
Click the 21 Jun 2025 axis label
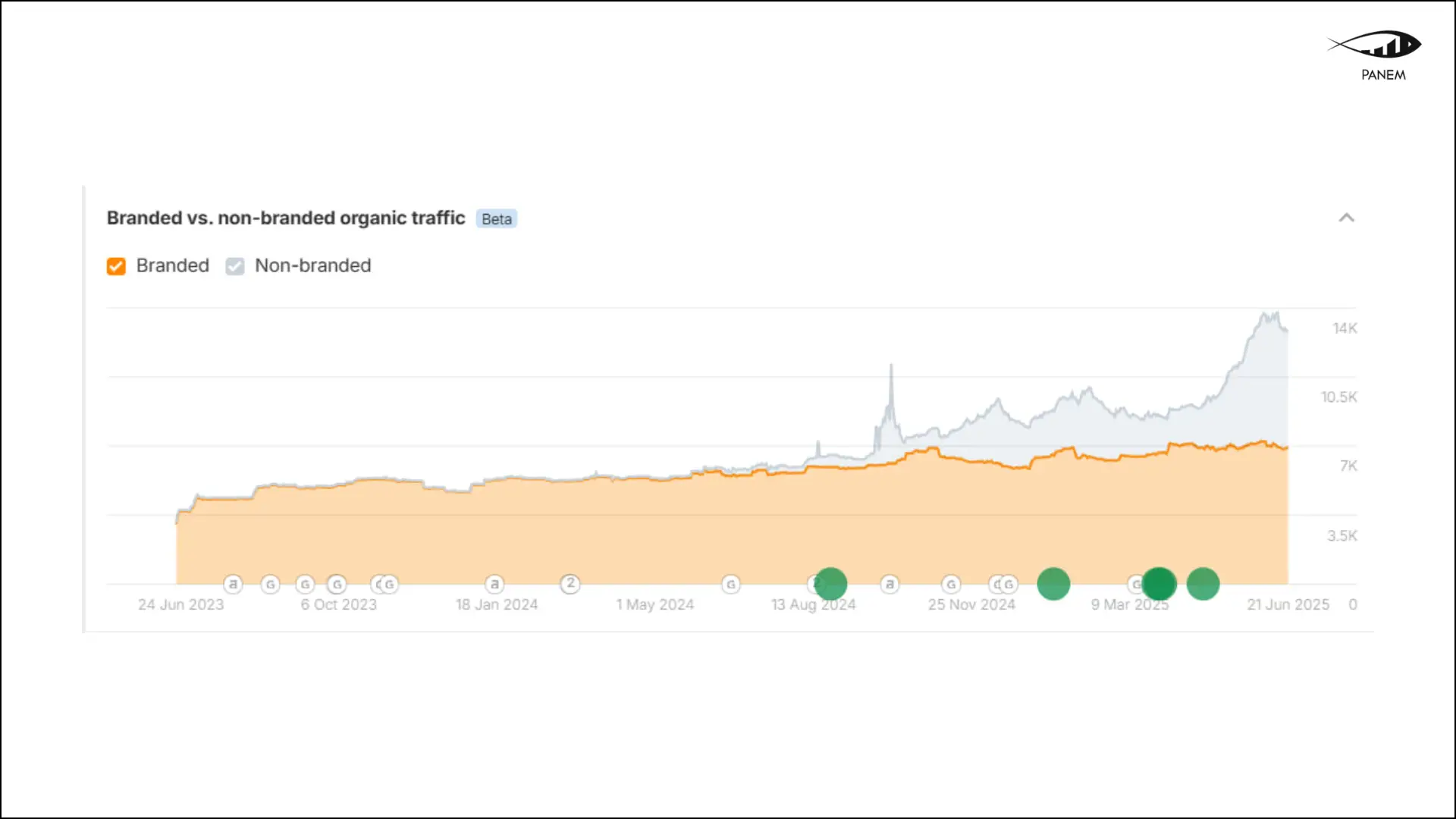tap(1288, 604)
